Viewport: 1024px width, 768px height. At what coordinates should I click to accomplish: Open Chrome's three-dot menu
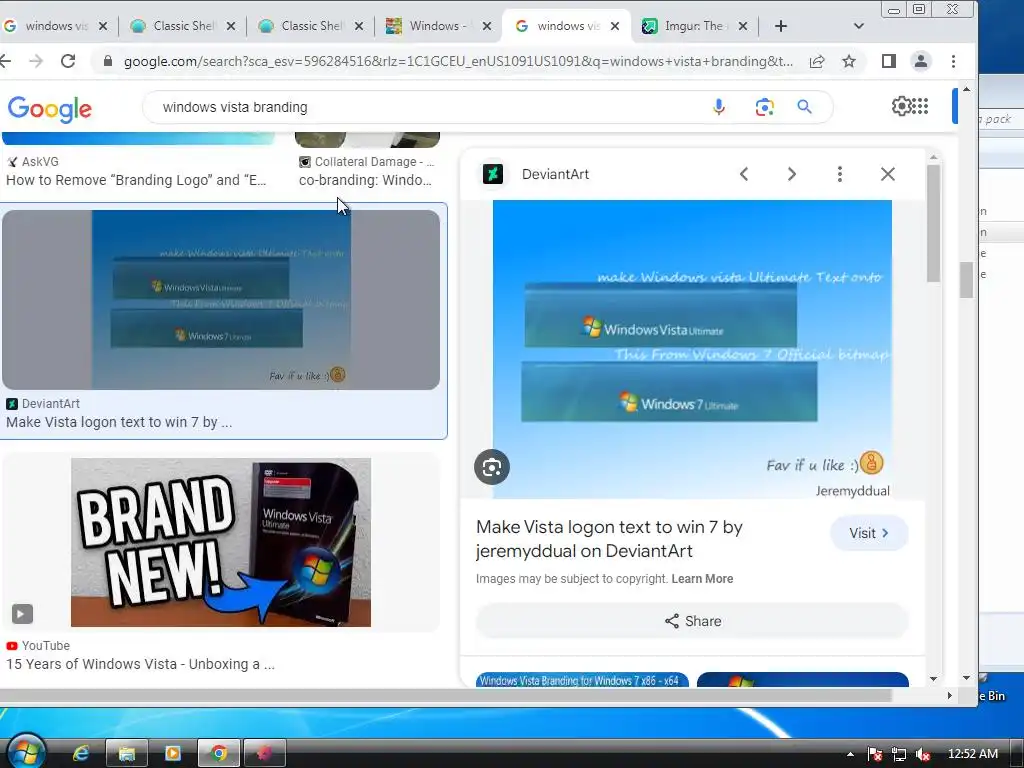point(953,61)
